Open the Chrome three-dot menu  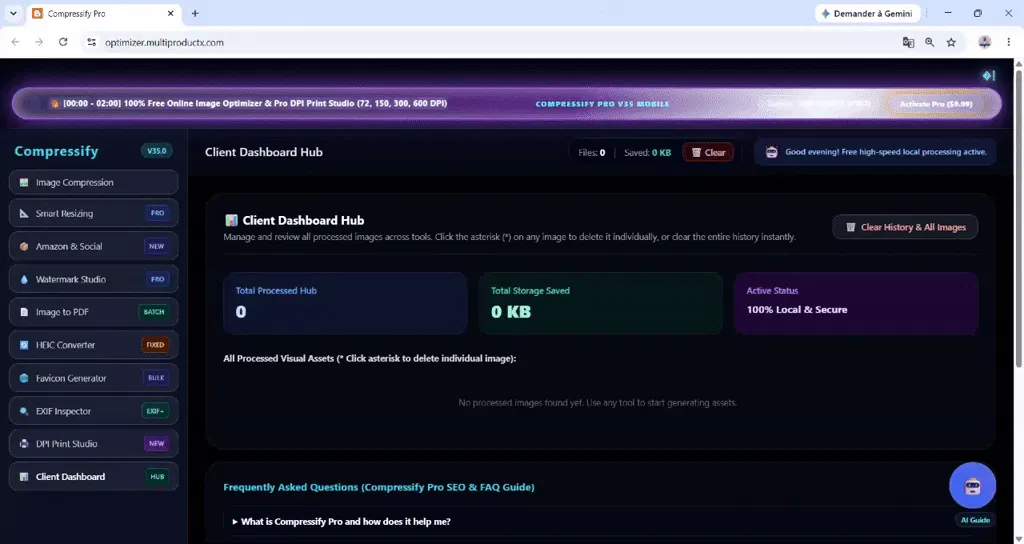point(1008,42)
